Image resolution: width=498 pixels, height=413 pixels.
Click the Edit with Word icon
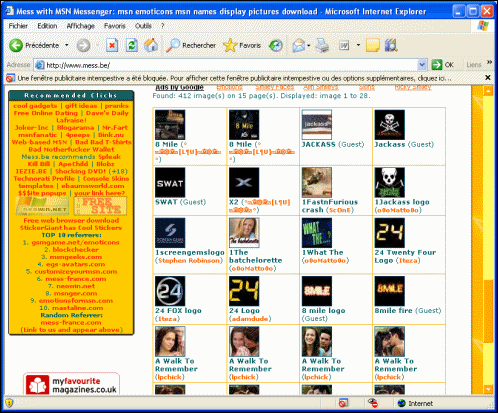tap(344, 45)
